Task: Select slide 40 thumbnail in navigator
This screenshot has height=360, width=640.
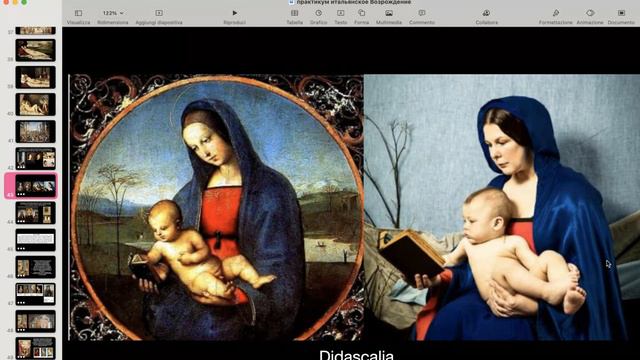Action: click(36, 104)
